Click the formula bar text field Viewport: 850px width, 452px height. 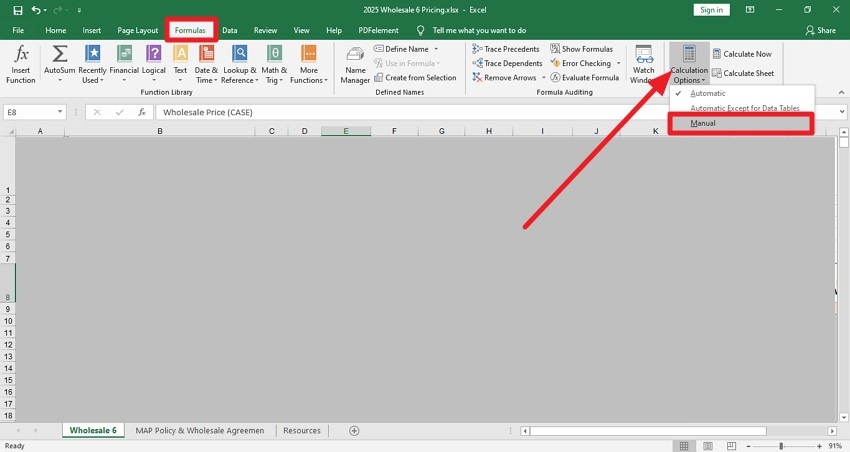[496, 112]
